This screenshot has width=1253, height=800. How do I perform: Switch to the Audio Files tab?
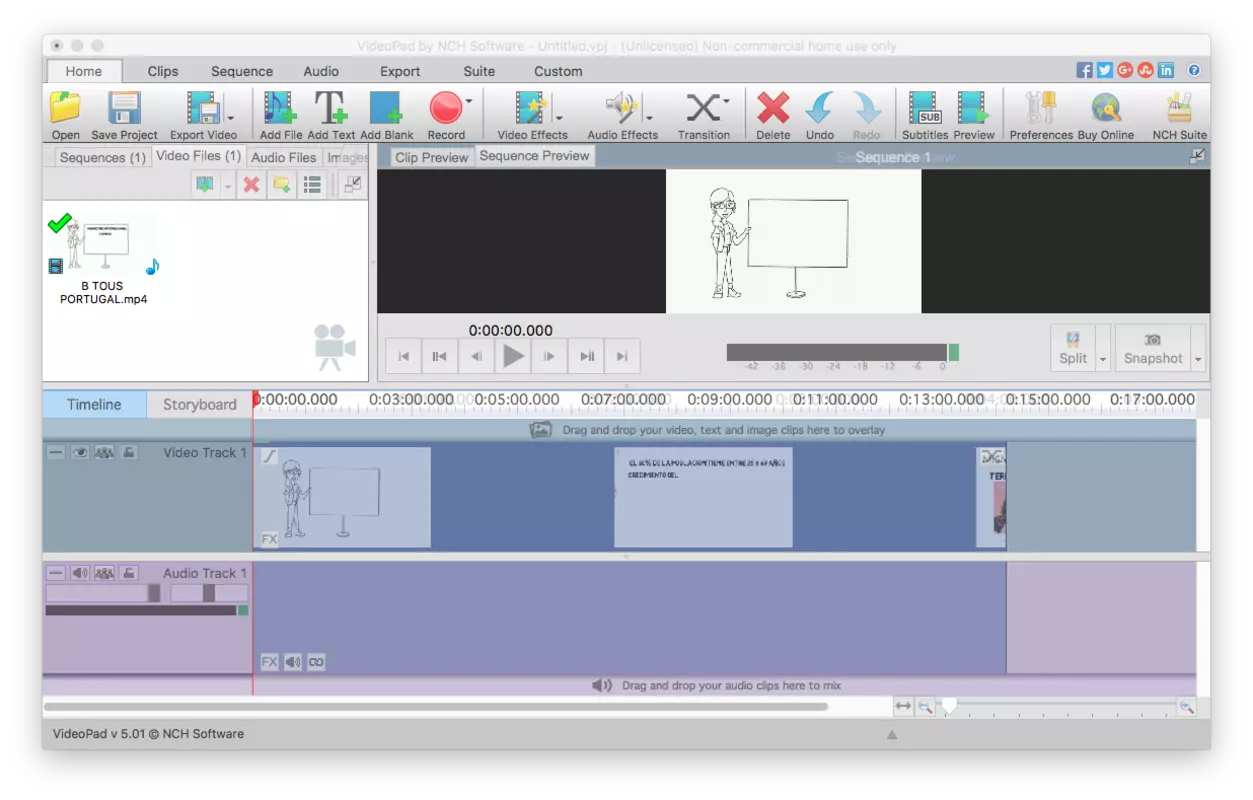coord(283,157)
